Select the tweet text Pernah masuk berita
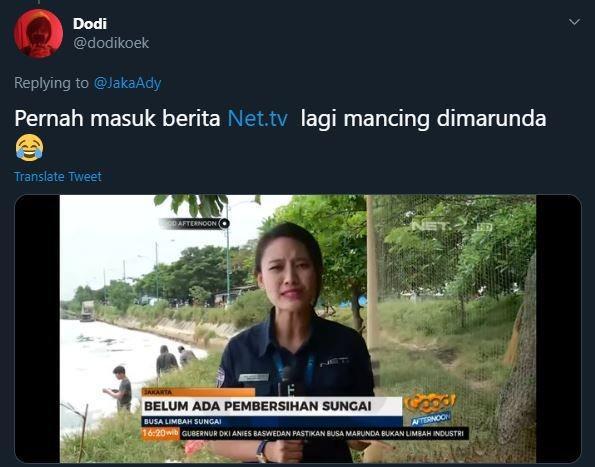This screenshot has height=467, width=595. click(x=117, y=118)
